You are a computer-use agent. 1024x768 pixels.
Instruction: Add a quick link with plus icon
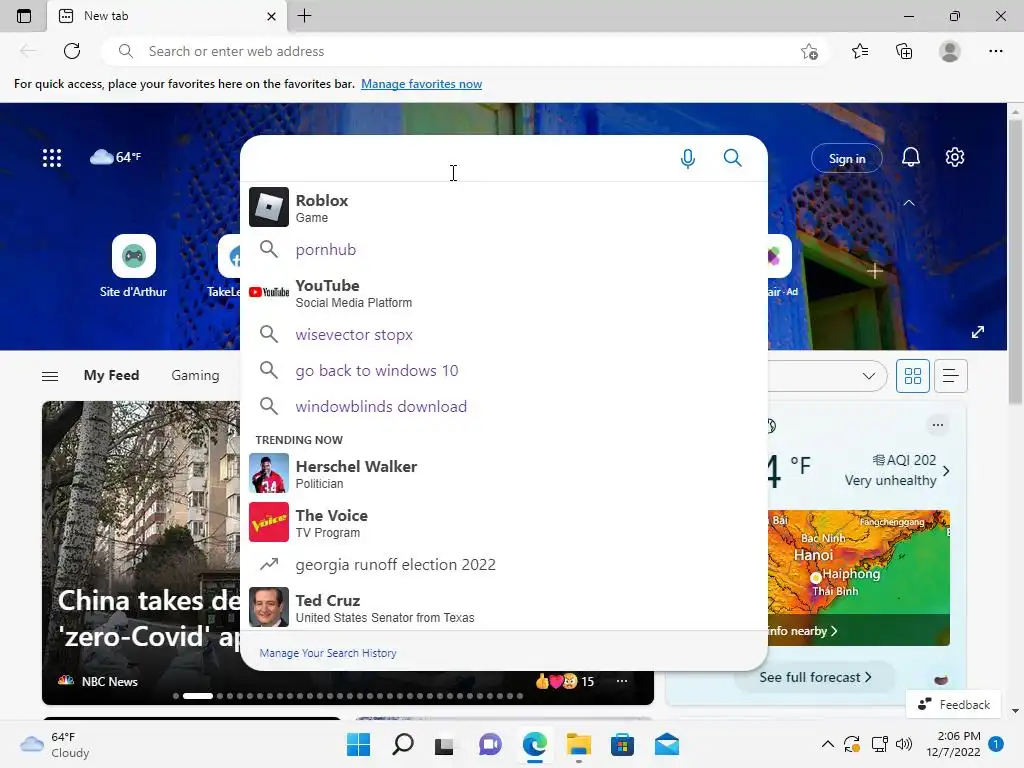click(x=875, y=270)
